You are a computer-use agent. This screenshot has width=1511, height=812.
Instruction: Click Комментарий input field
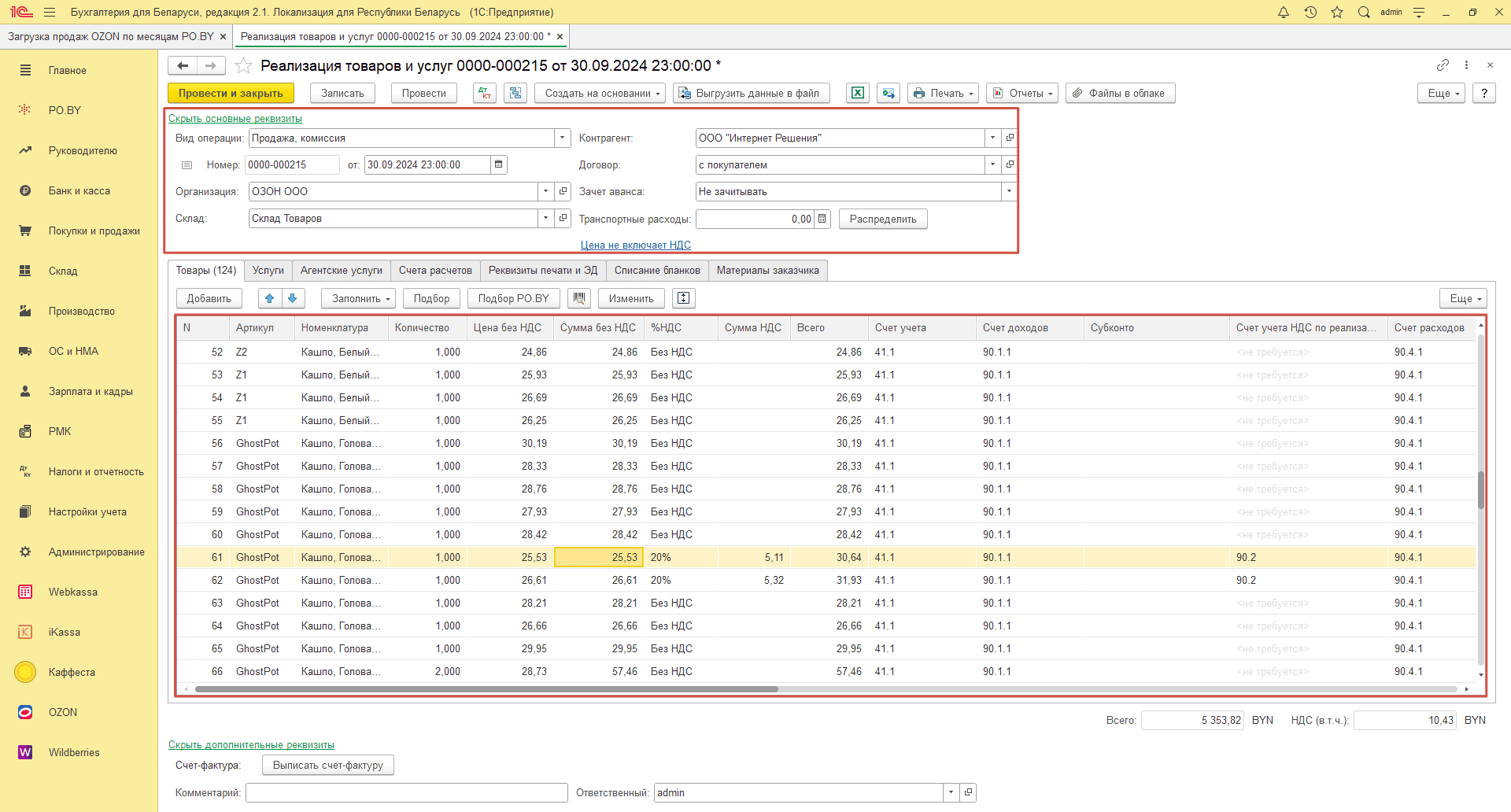click(x=406, y=792)
